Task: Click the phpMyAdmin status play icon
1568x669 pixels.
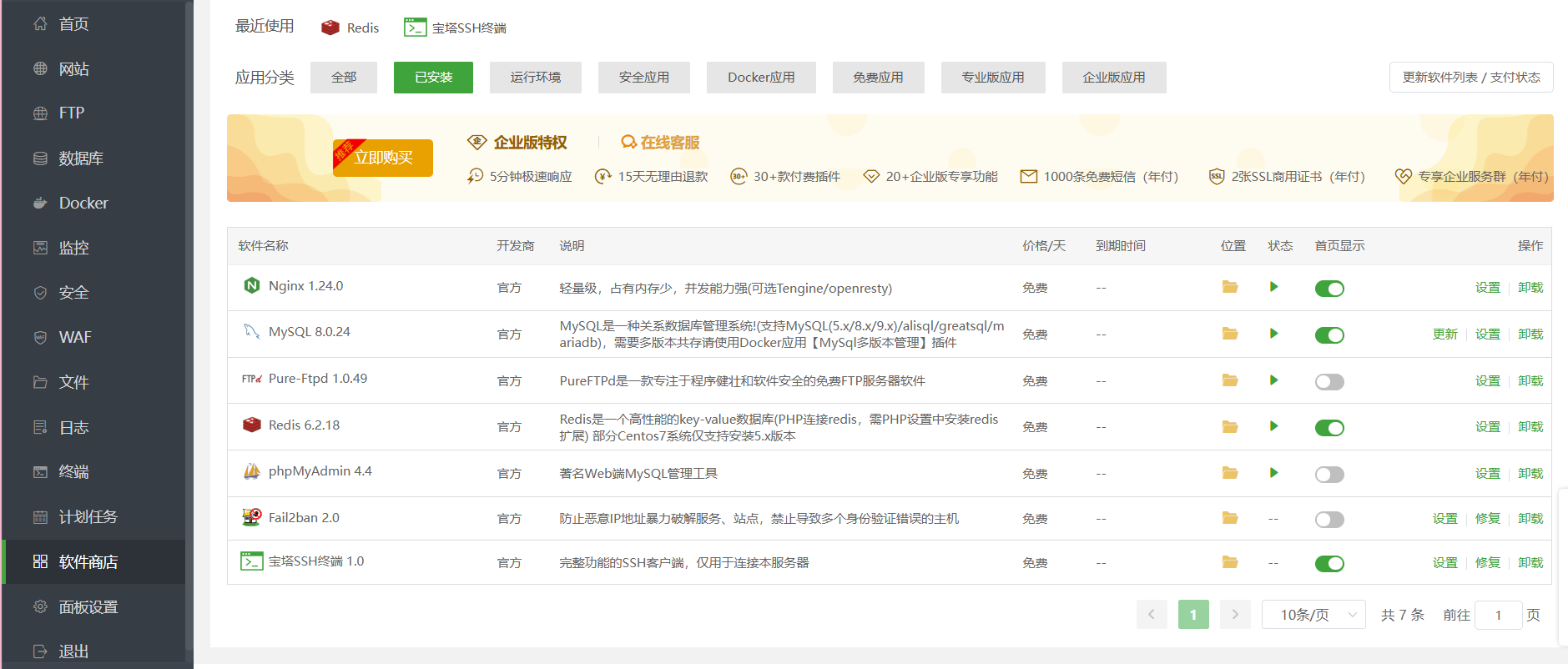Action: (1273, 473)
